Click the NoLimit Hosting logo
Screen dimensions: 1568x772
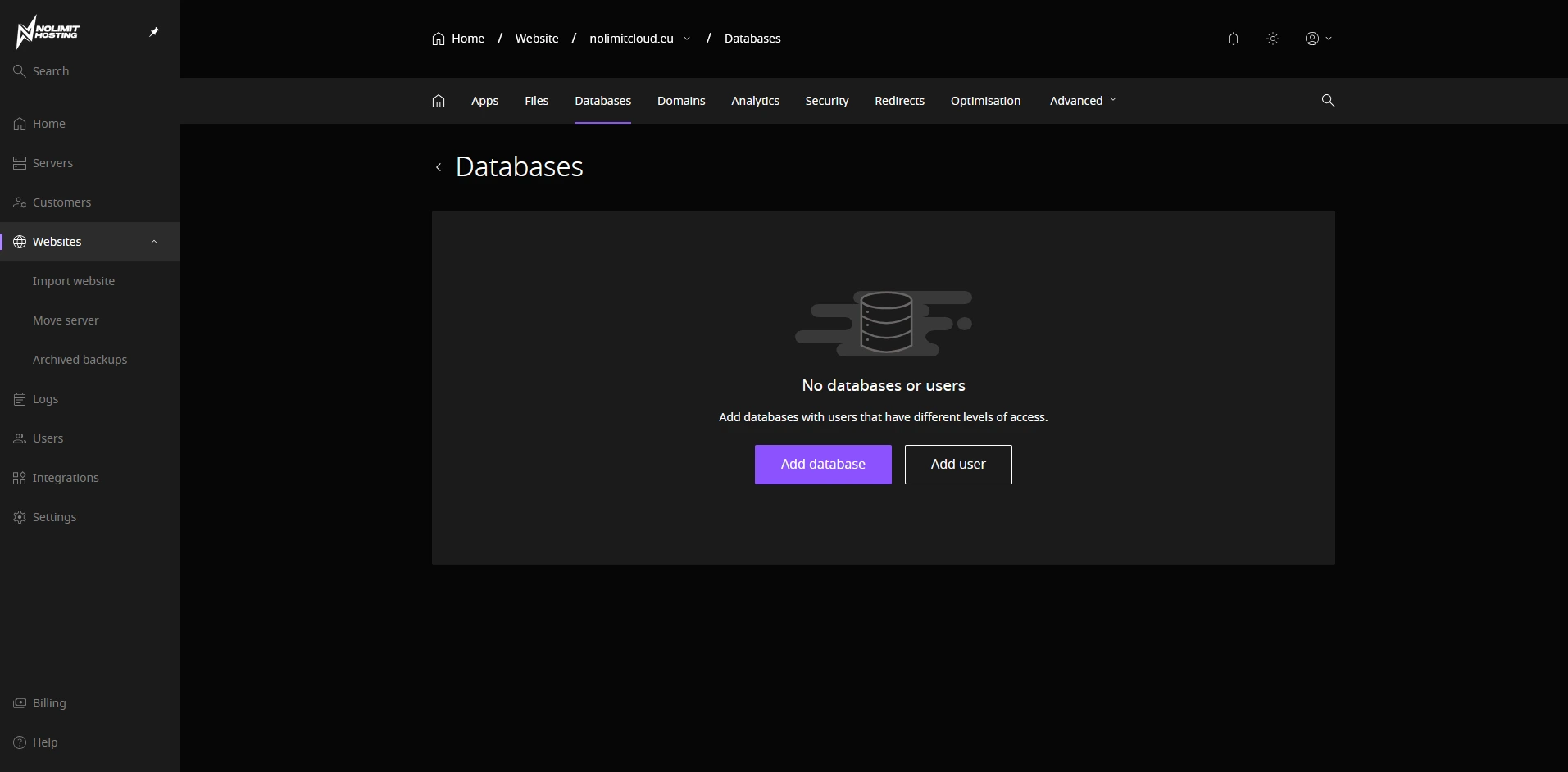point(48,32)
